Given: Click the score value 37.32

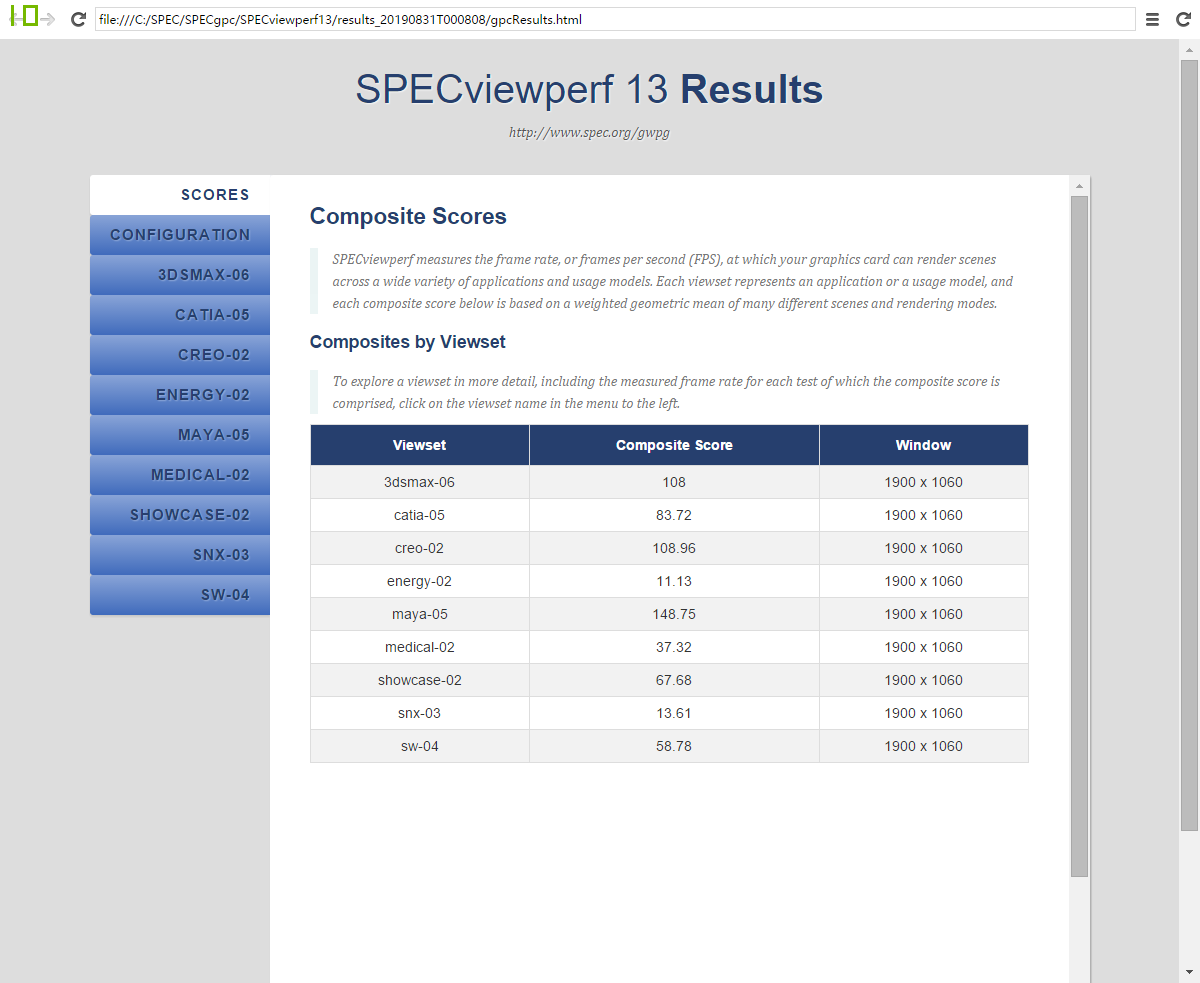Looking at the screenshot, I should click(x=674, y=647).
